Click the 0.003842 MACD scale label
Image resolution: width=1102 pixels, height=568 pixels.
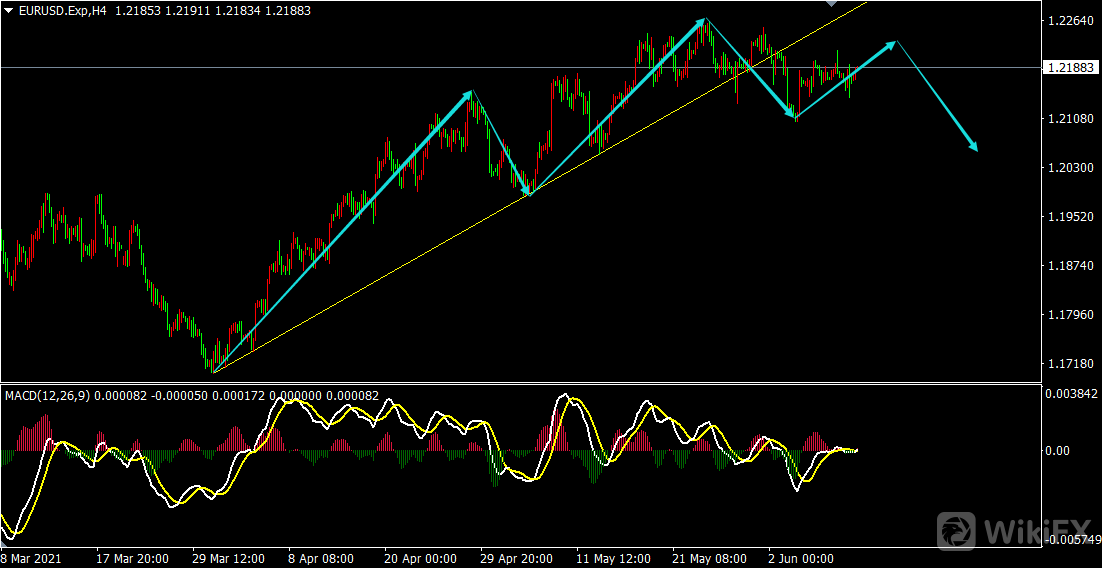coord(1071,394)
